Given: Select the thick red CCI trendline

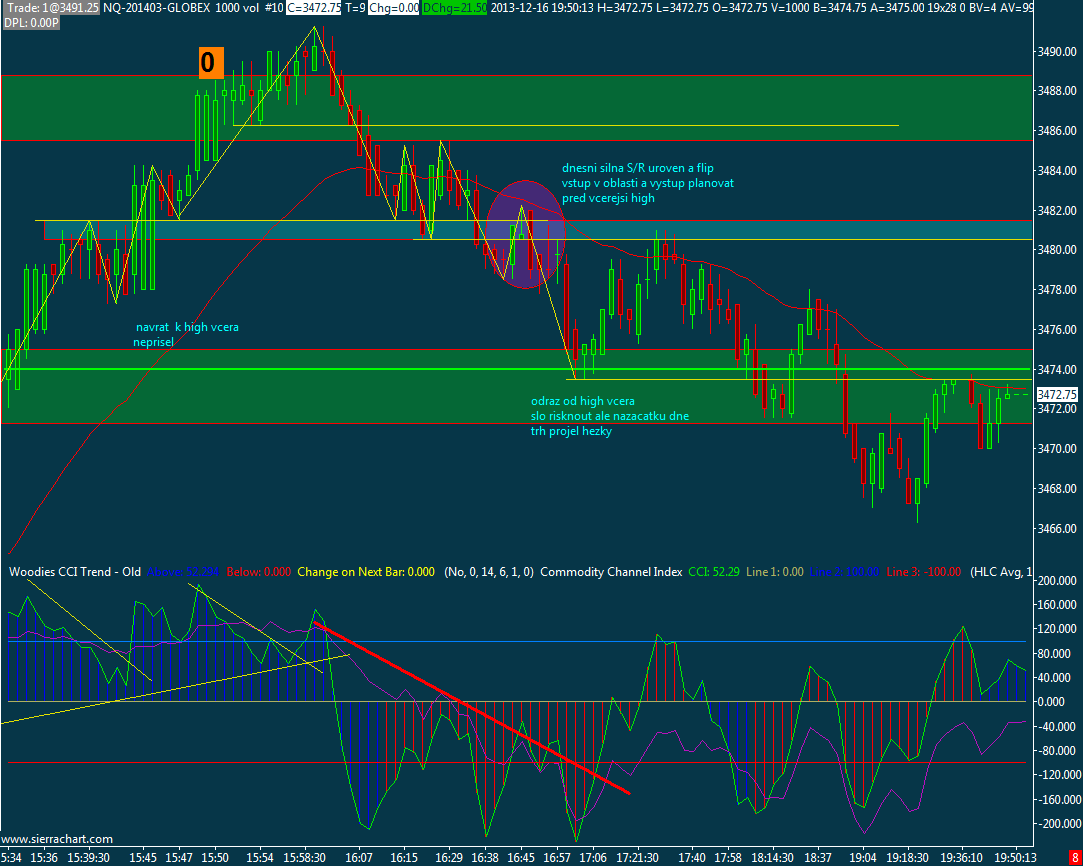Looking at the screenshot, I should coord(471,708).
